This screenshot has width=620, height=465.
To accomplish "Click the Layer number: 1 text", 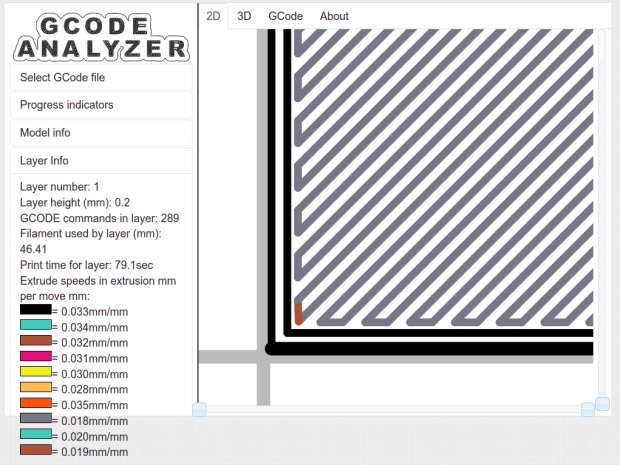I will 60,187.
